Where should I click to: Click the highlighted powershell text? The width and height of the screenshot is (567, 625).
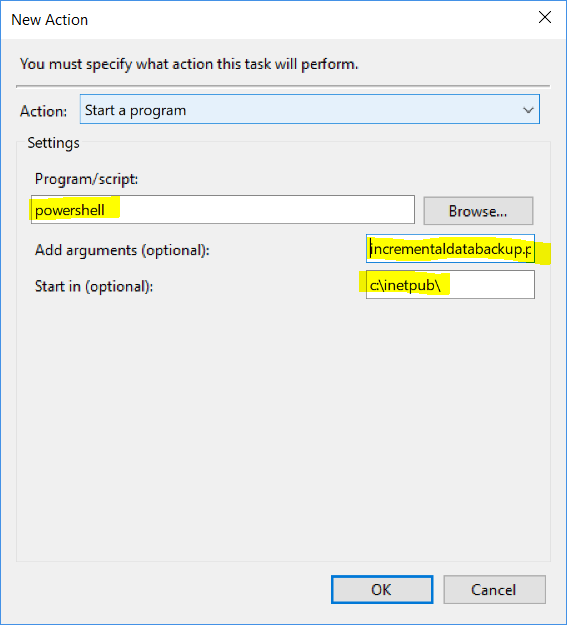70,210
